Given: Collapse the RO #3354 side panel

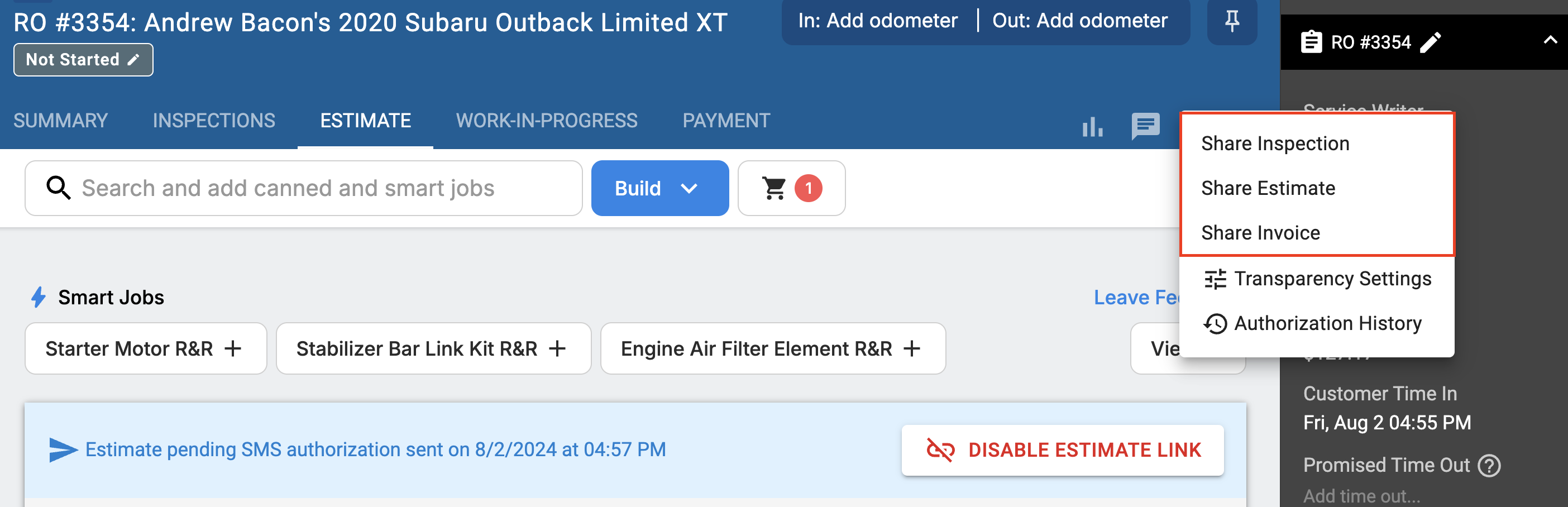Looking at the screenshot, I should coord(1550,41).
